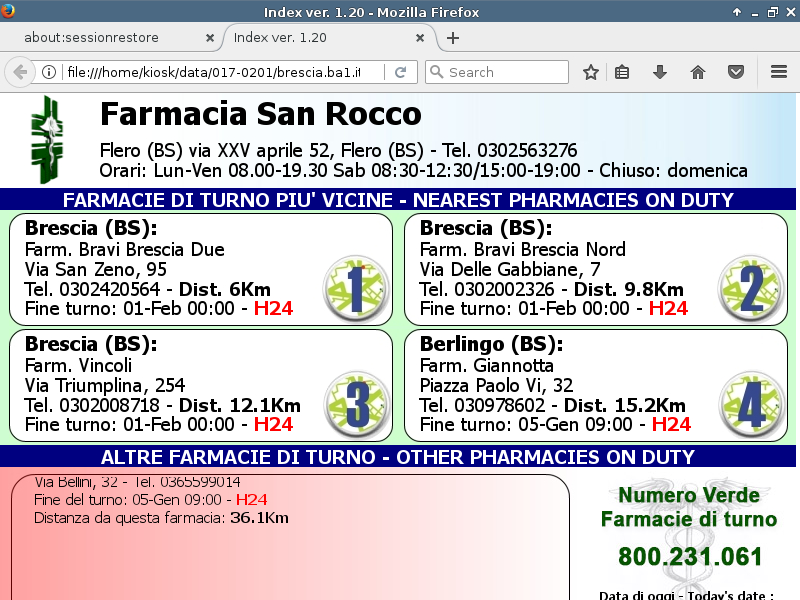Click the Pocket save icon
800x600 pixels.
coord(735,72)
